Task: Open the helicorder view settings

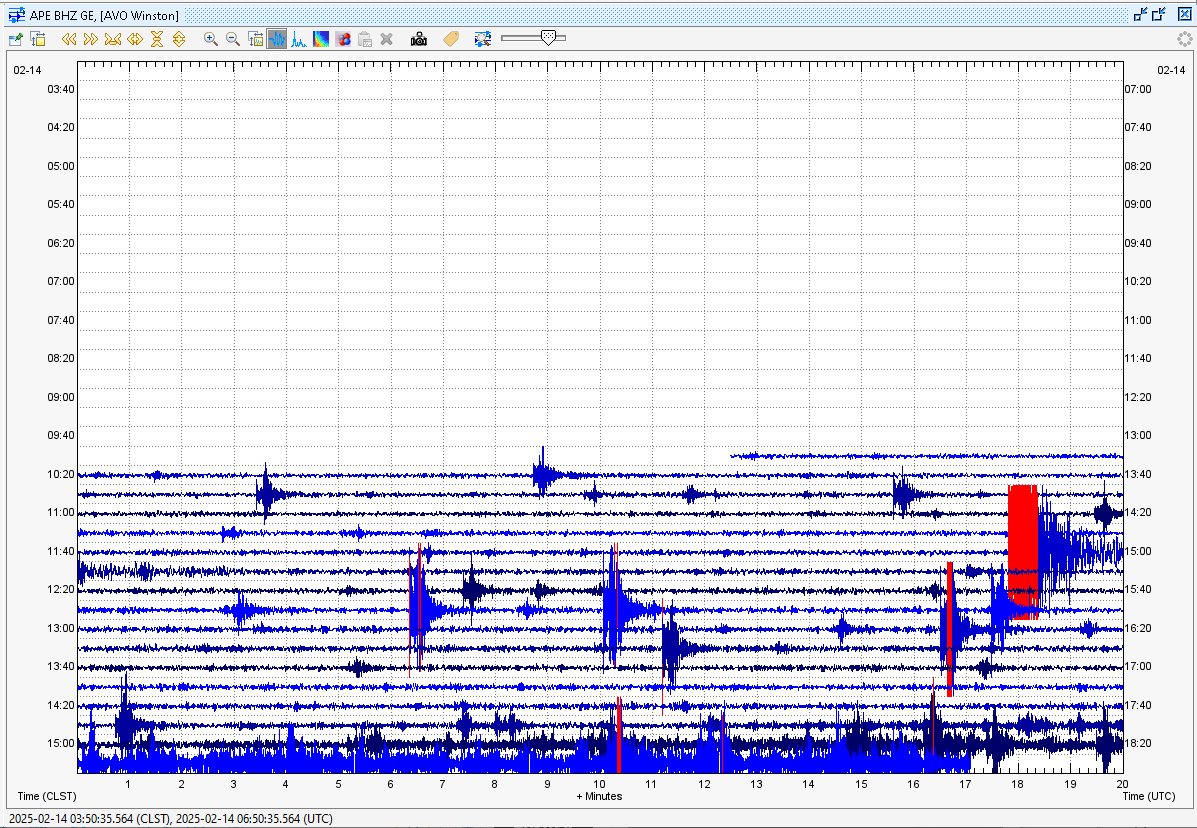Action: click(15, 39)
